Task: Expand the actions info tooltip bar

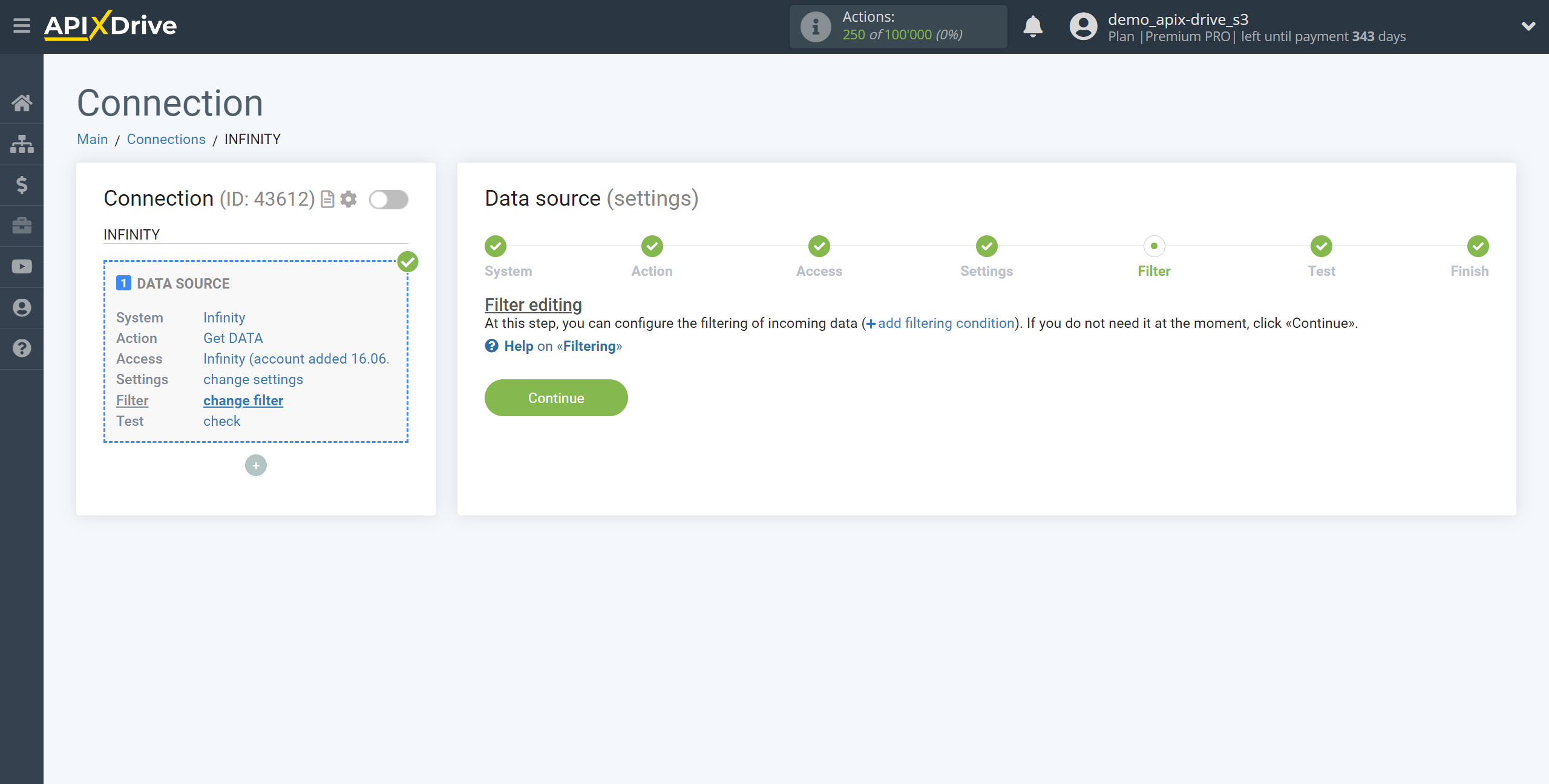Action: (813, 26)
